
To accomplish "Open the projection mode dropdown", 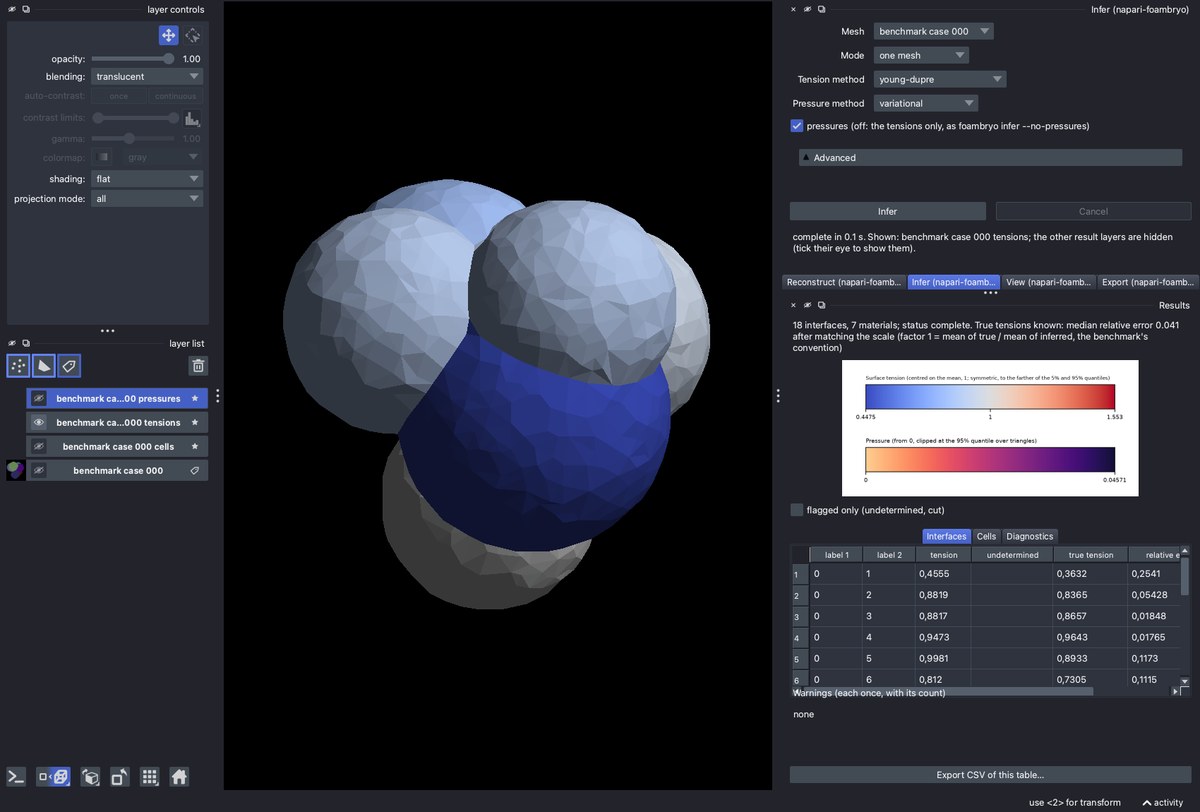I will [147, 199].
